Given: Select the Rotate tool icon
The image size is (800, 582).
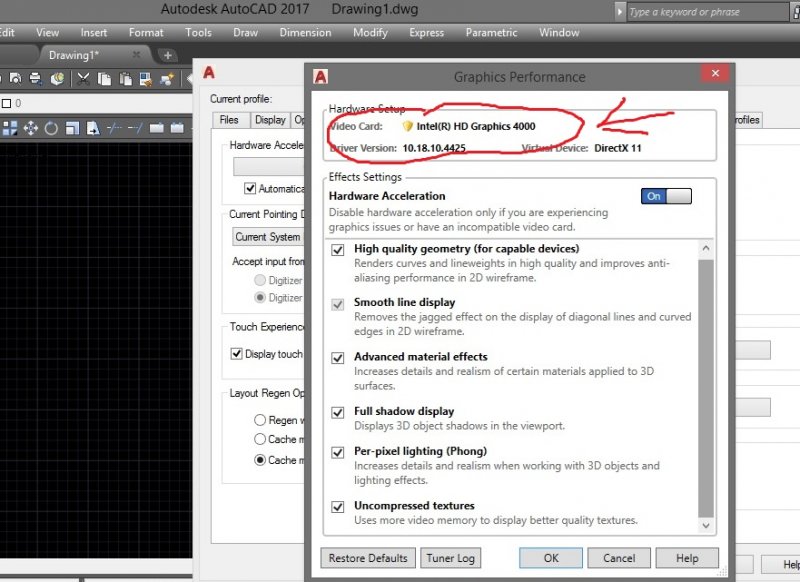Looking at the screenshot, I should tap(51, 128).
